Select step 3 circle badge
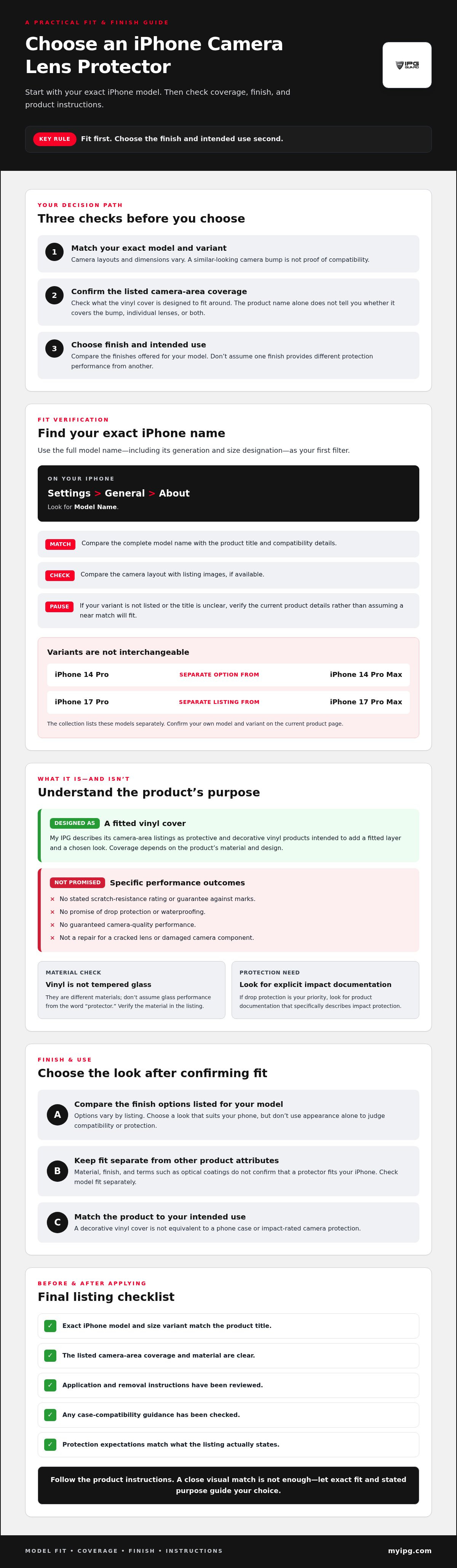Image resolution: width=457 pixels, height=1568 pixels. click(54, 349)
